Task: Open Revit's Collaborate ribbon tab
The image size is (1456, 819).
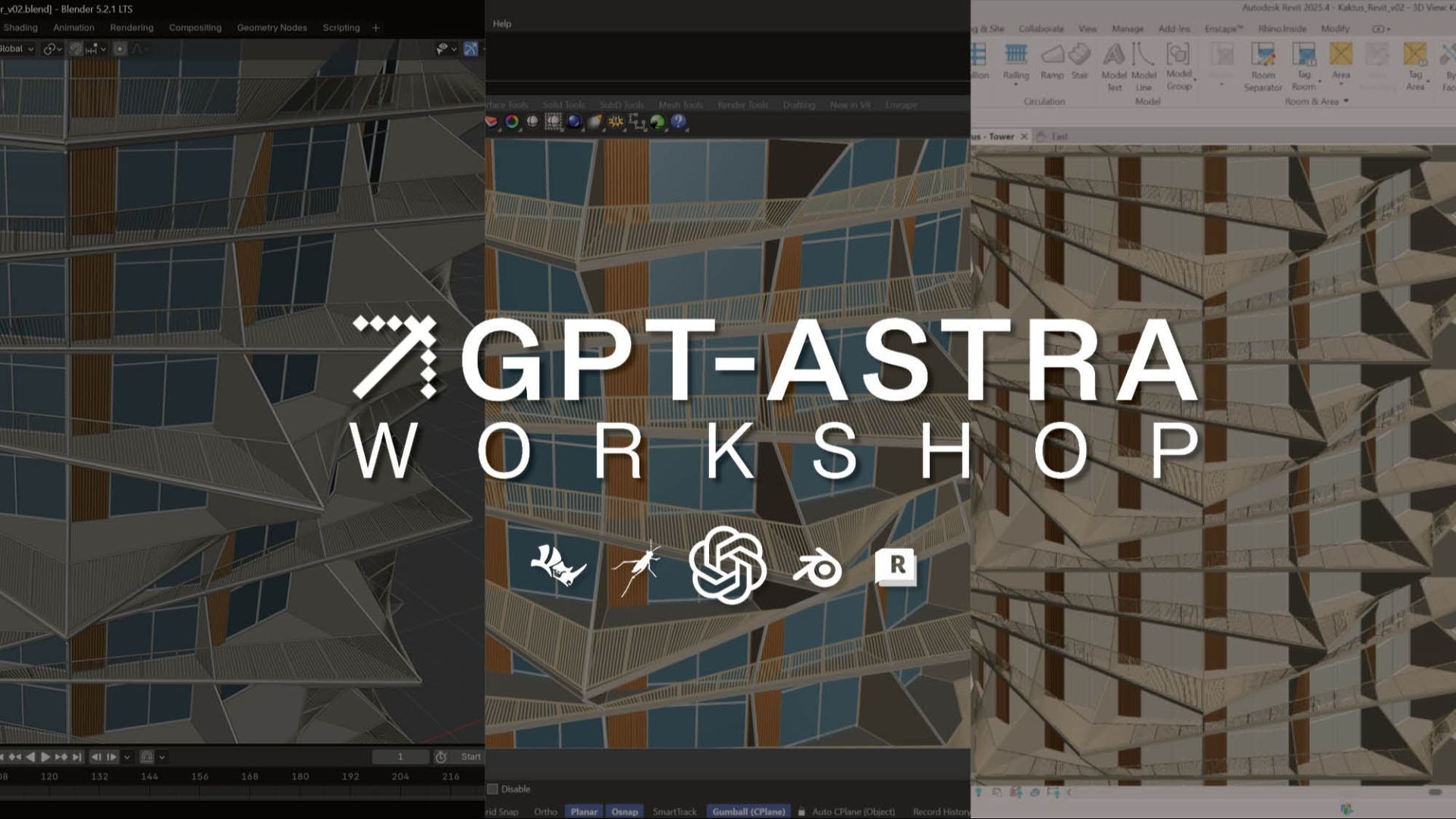Action: pos(1040,29)
